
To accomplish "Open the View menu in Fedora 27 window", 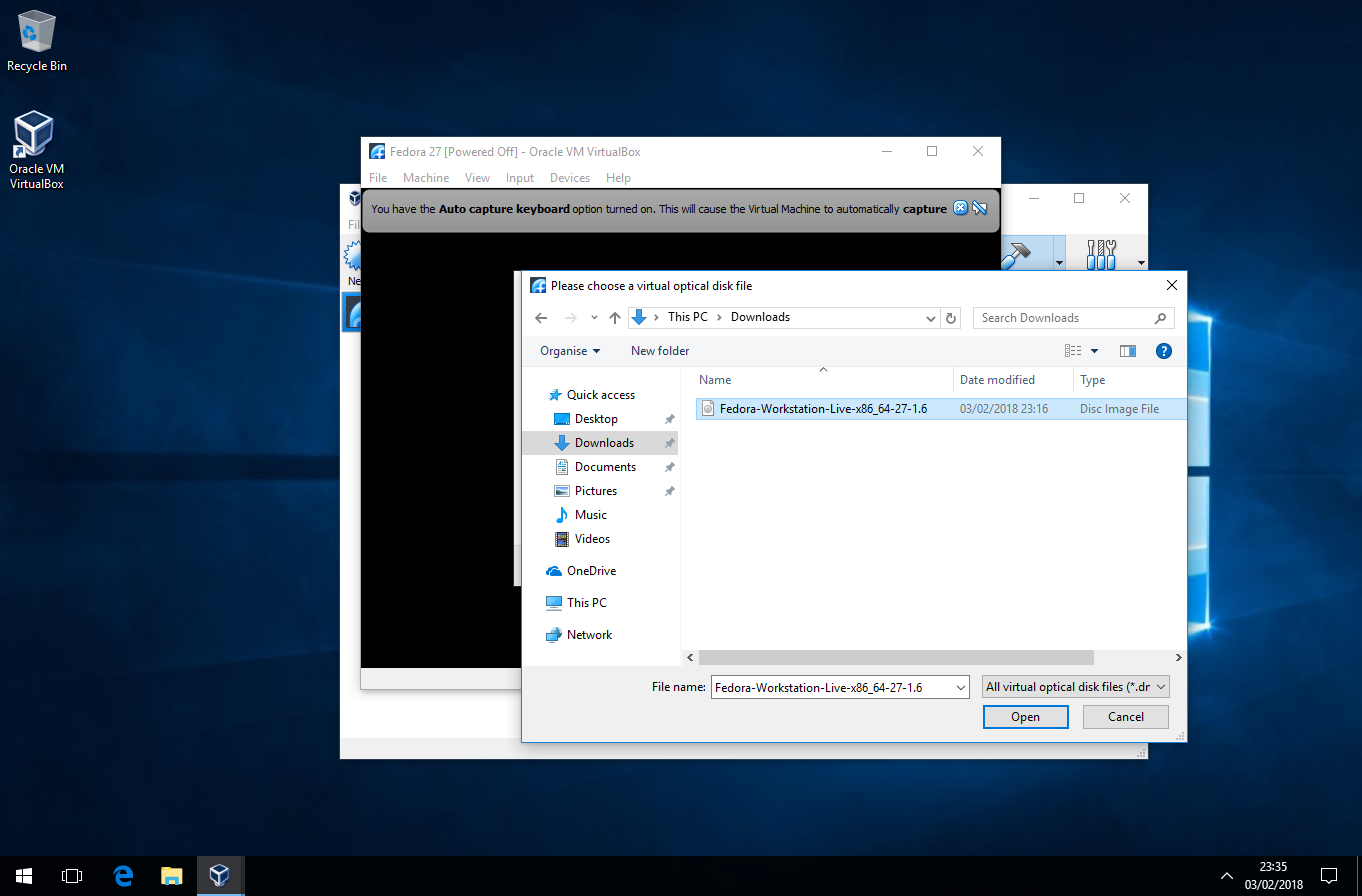I will [478, 178].
